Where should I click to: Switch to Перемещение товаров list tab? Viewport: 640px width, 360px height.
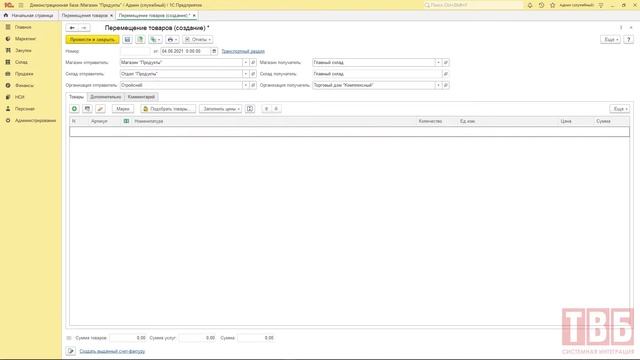(84, 16)
